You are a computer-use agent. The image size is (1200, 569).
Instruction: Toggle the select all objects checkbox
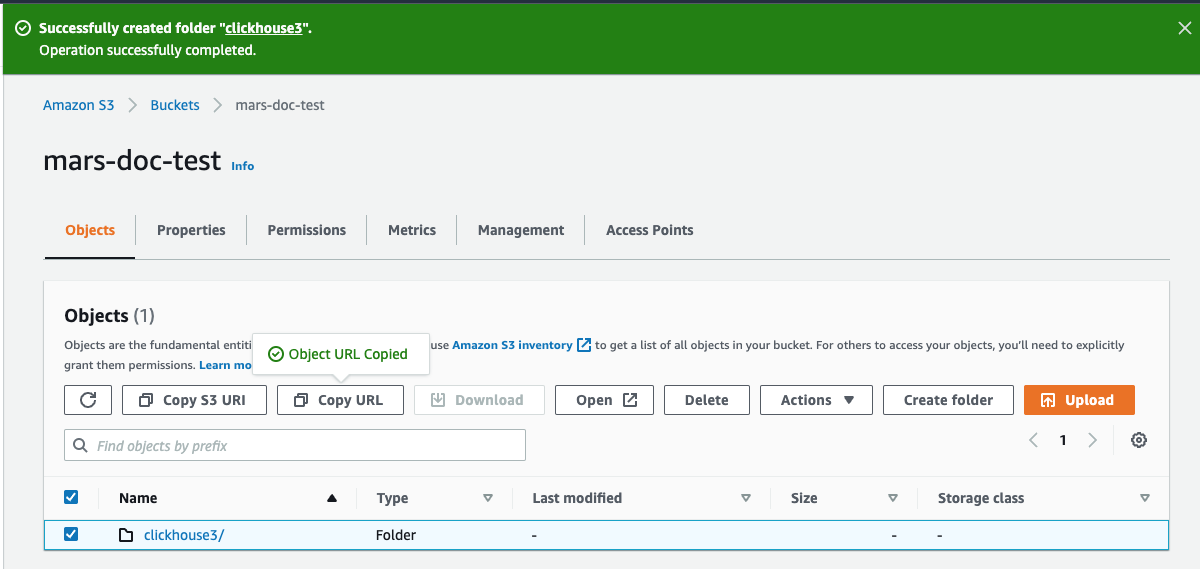coord(71,497)
